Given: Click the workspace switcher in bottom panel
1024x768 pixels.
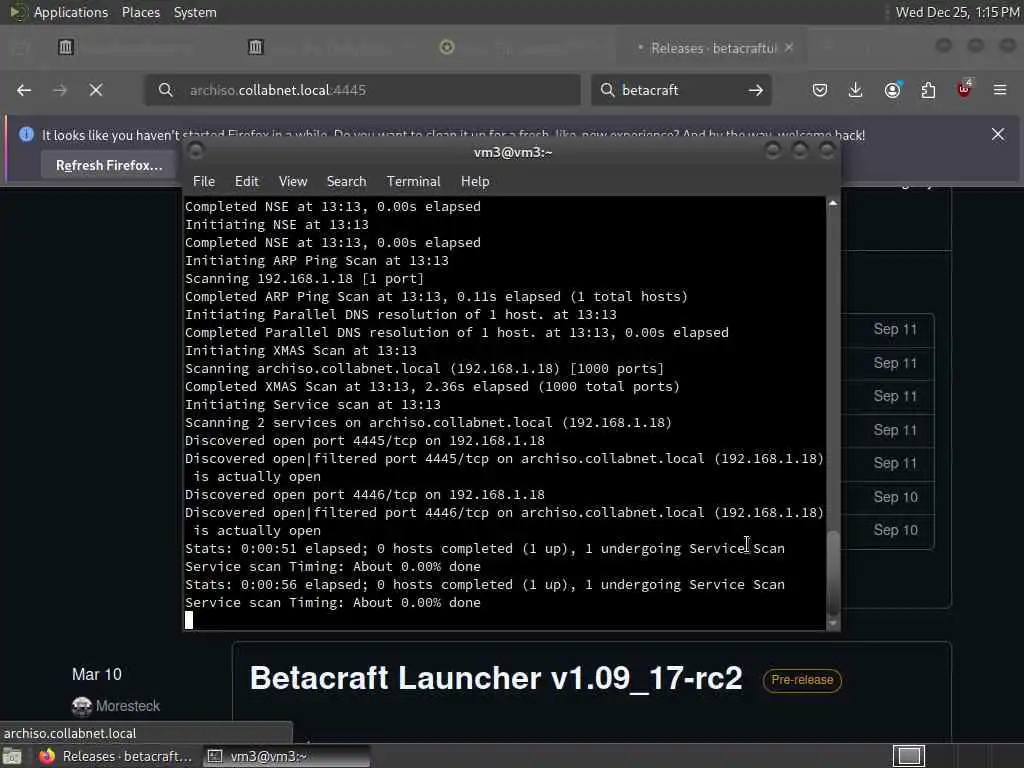Looking at the screenshot, I should 909,756.
